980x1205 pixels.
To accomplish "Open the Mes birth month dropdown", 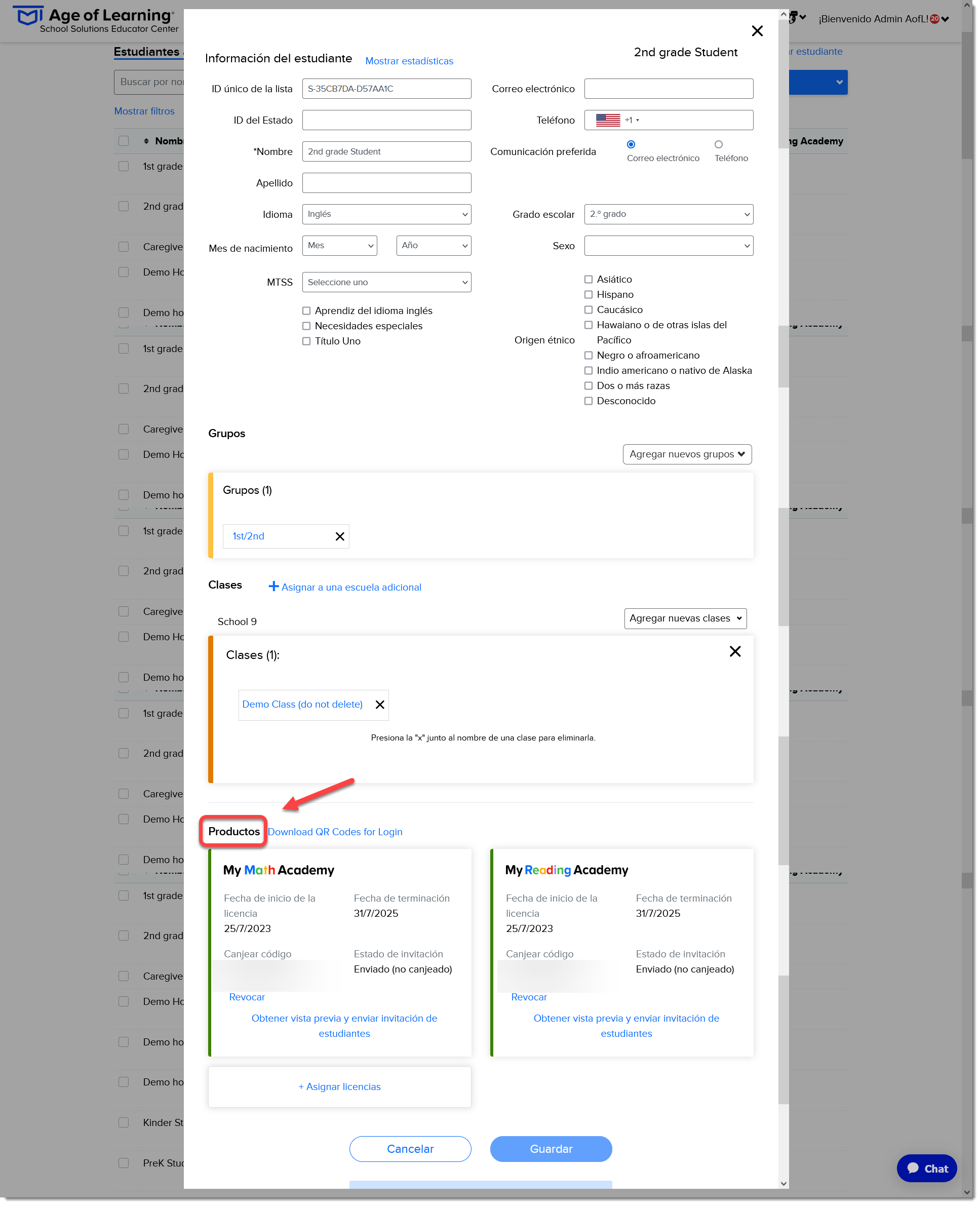I will pos(340,246).
